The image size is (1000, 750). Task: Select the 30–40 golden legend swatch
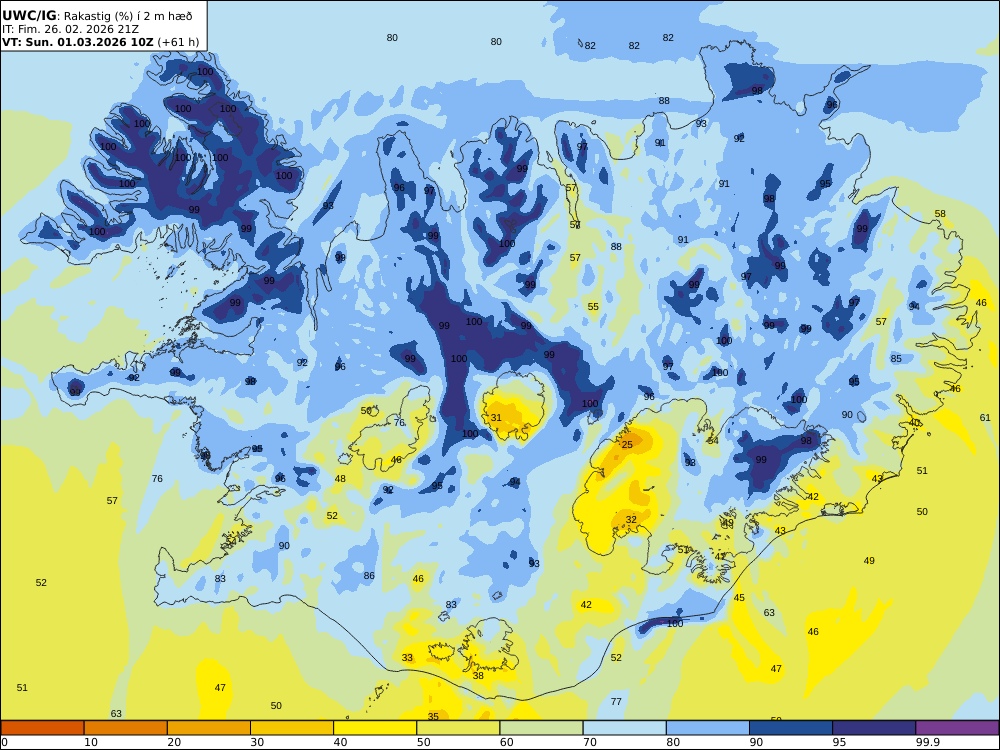[x=292, y=728]
